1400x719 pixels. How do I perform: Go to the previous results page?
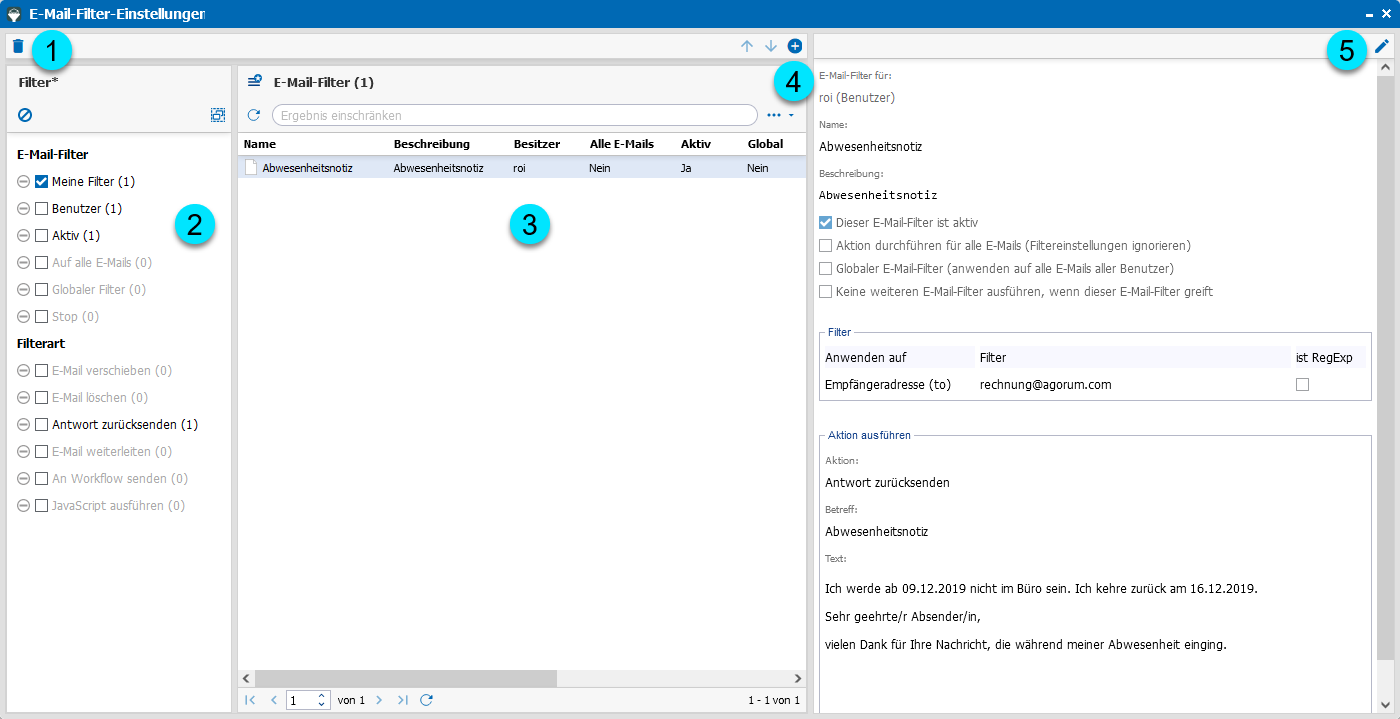coord(273,700)
